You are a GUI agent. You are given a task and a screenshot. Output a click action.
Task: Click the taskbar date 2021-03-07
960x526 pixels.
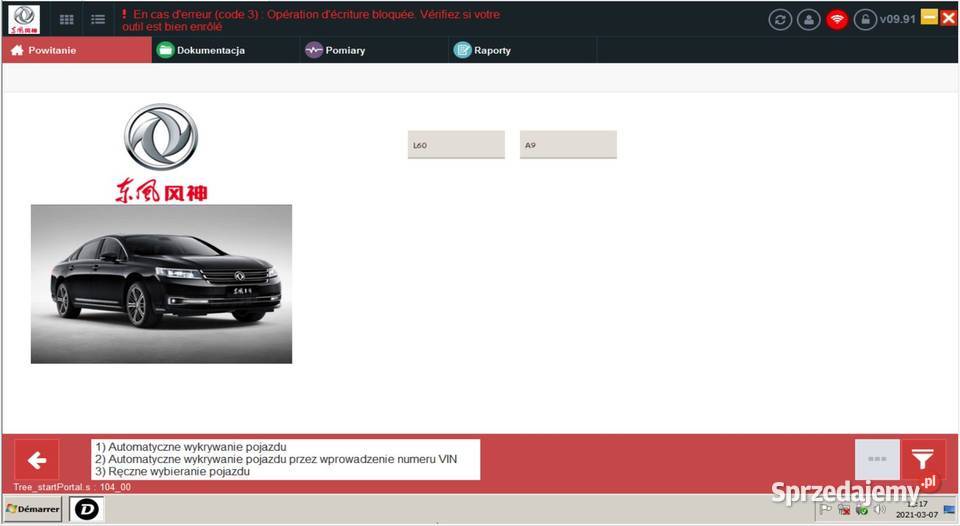917,515
